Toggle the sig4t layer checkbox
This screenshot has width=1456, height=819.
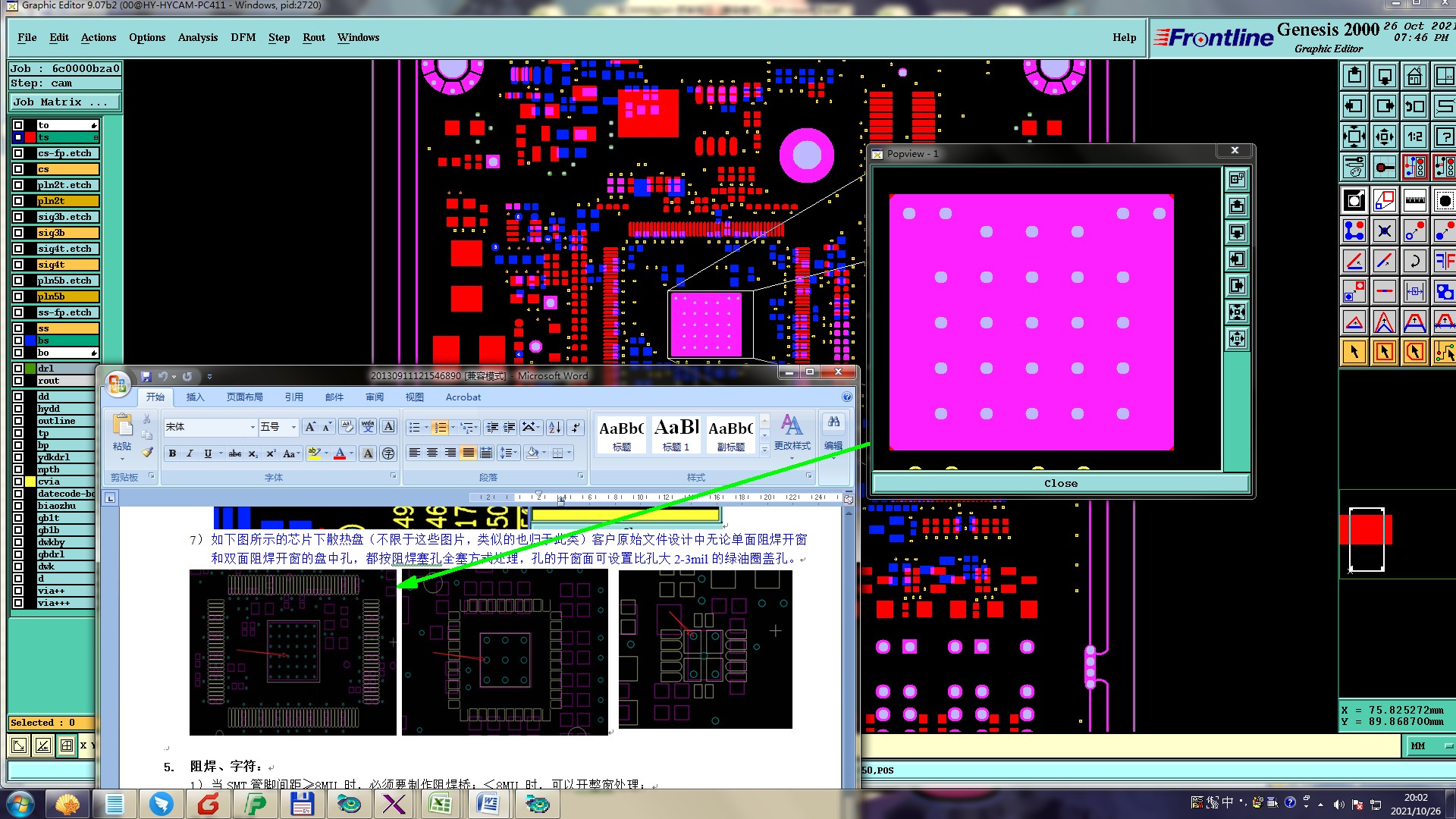[18, 265]
